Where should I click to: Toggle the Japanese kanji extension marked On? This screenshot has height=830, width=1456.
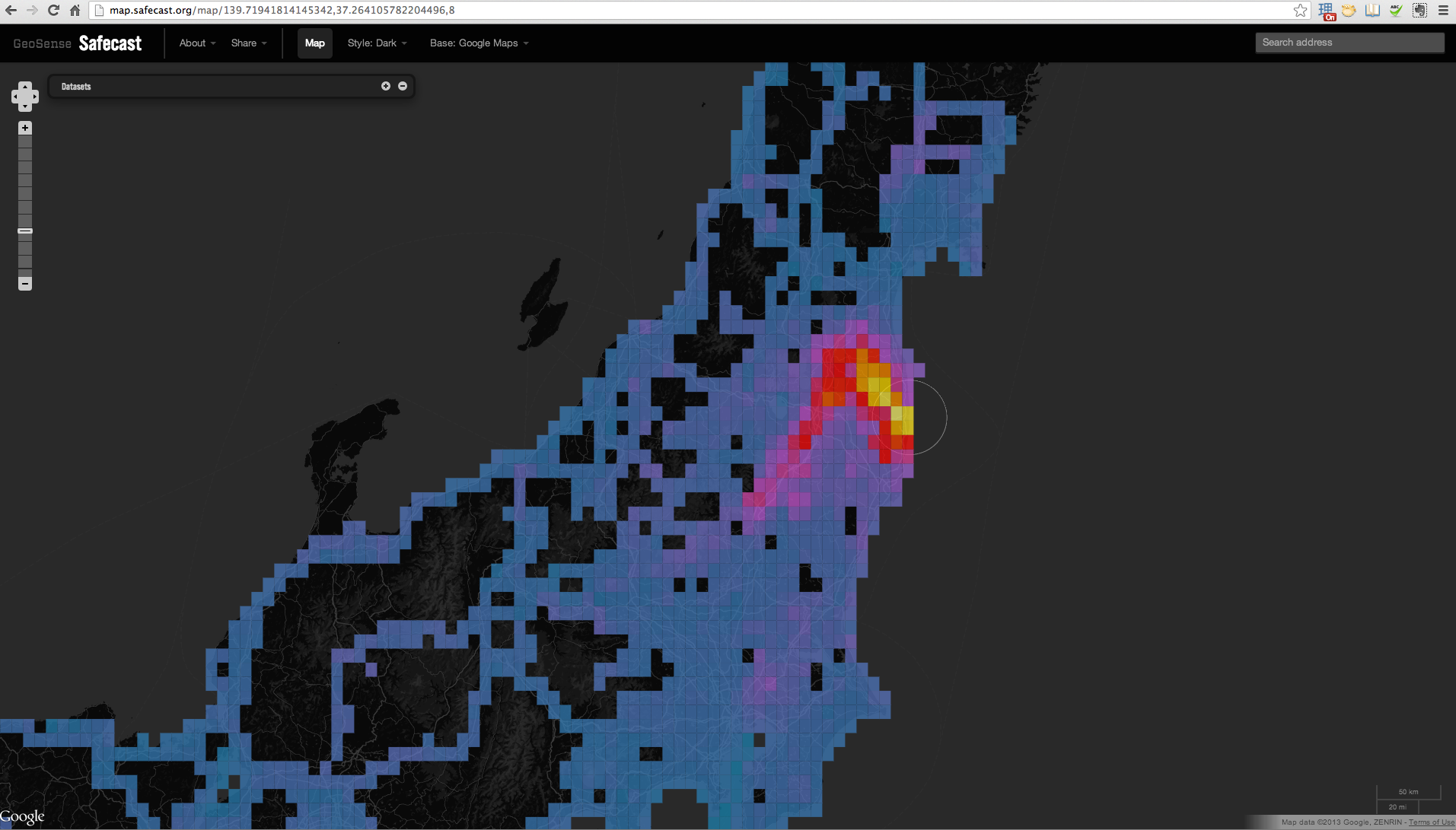tap(1326, 11)
